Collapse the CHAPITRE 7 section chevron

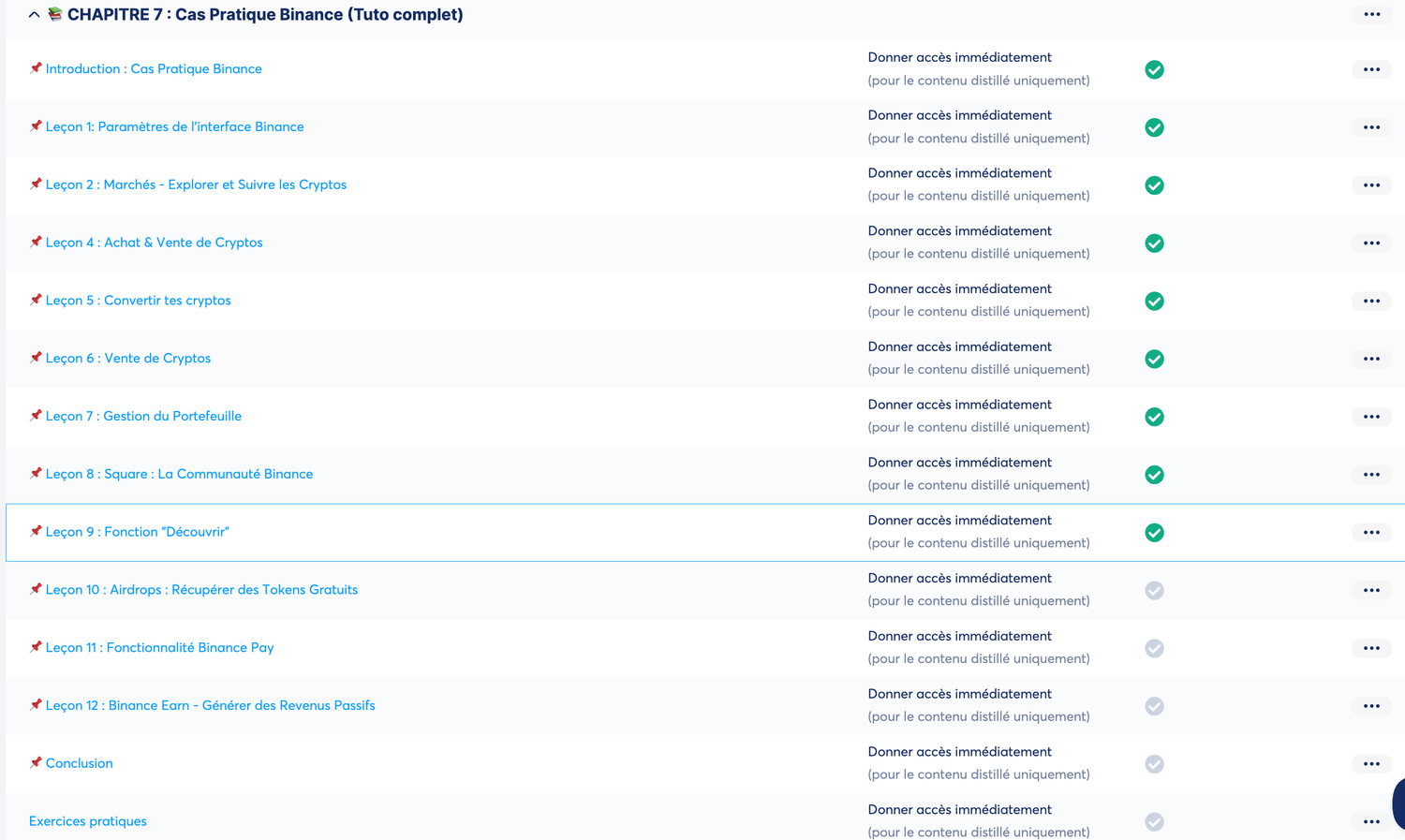pyautogui.click(x=34, y=15)
